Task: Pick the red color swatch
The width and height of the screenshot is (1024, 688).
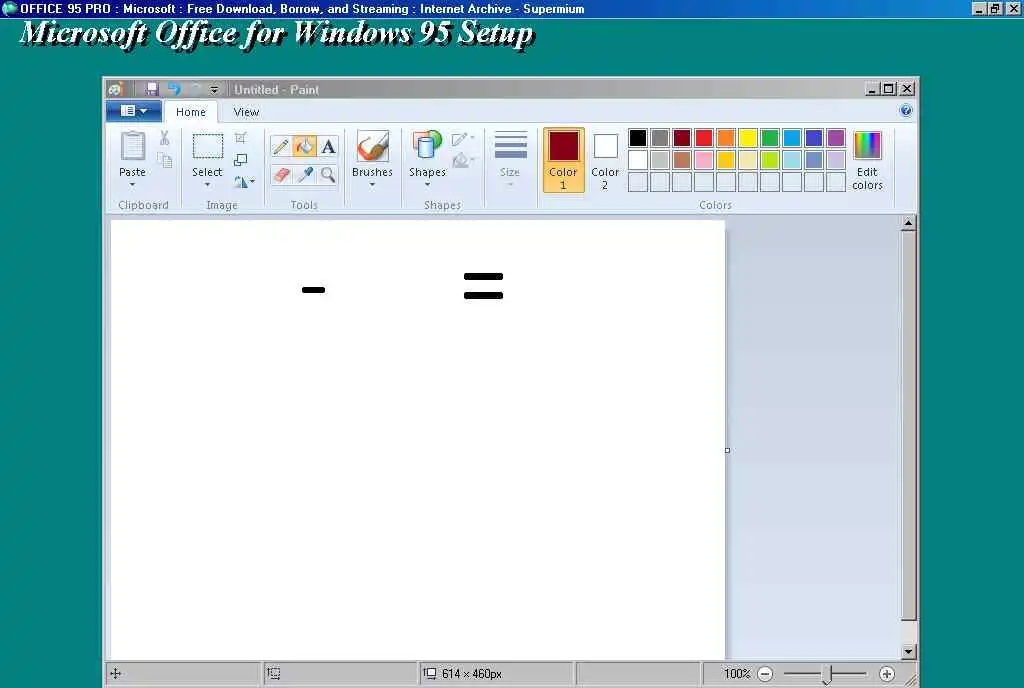Action: 704,138
